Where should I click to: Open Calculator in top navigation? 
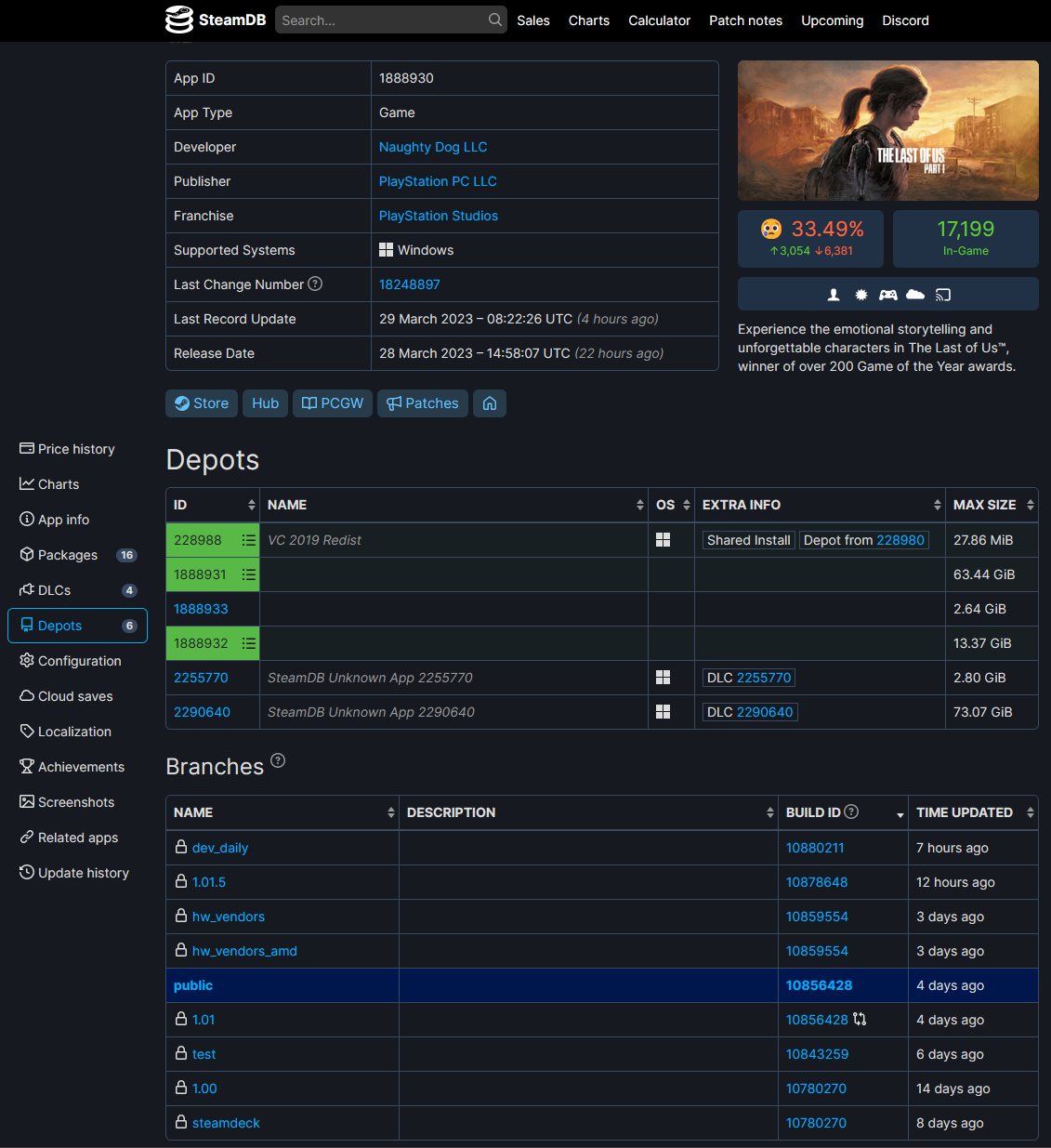[x=659, y=20]
